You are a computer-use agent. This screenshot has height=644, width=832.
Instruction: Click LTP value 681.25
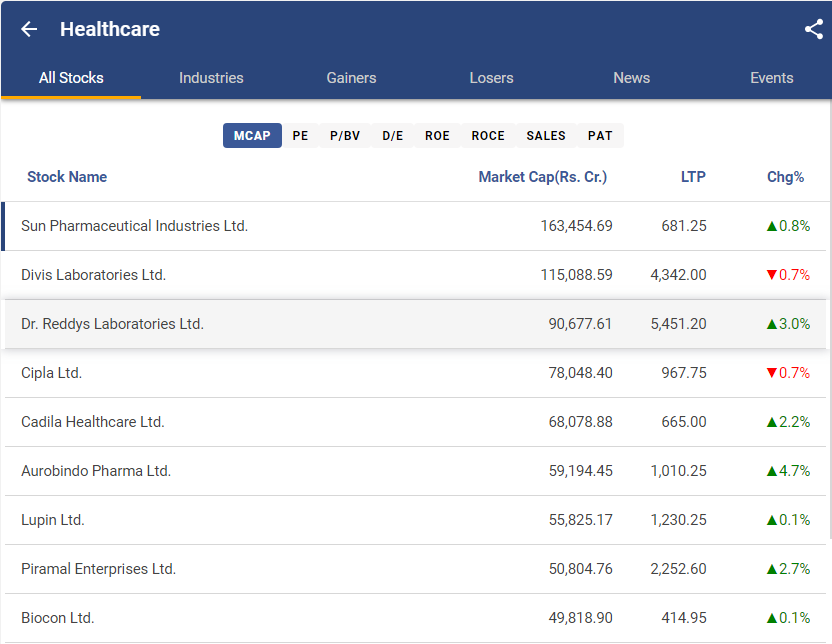tap(684, 226)
